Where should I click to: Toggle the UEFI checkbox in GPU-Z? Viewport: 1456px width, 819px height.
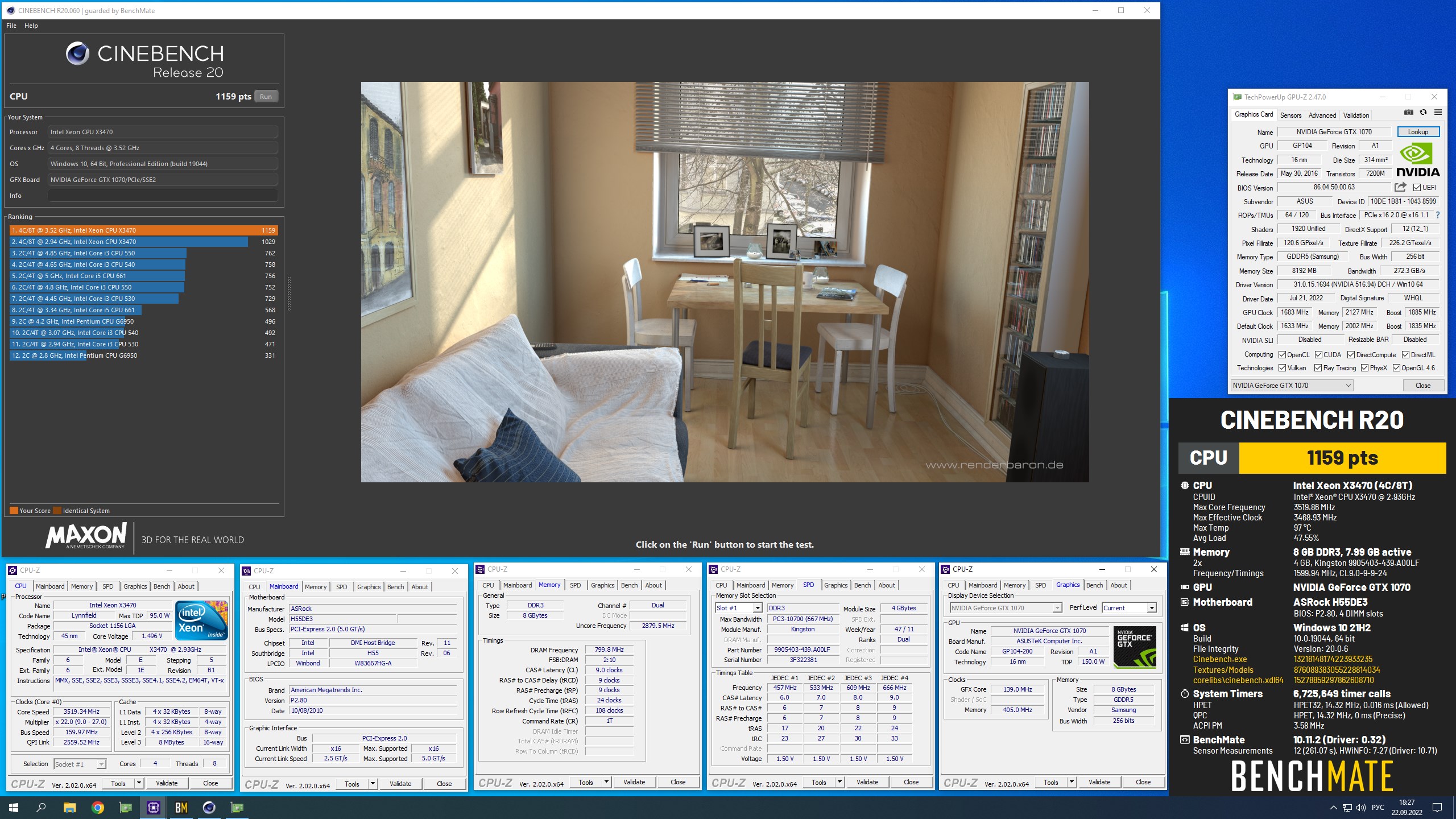tap(1417, 187)
